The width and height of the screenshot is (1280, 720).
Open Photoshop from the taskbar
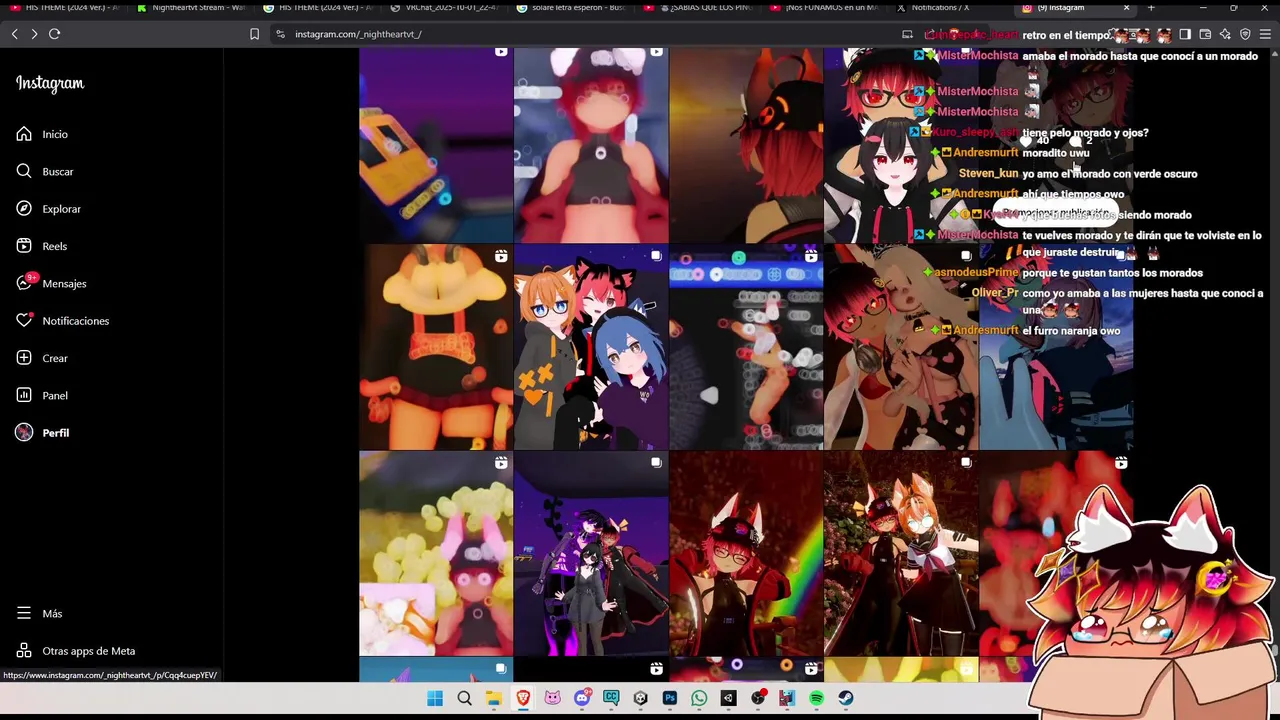(x=670, y=699)
